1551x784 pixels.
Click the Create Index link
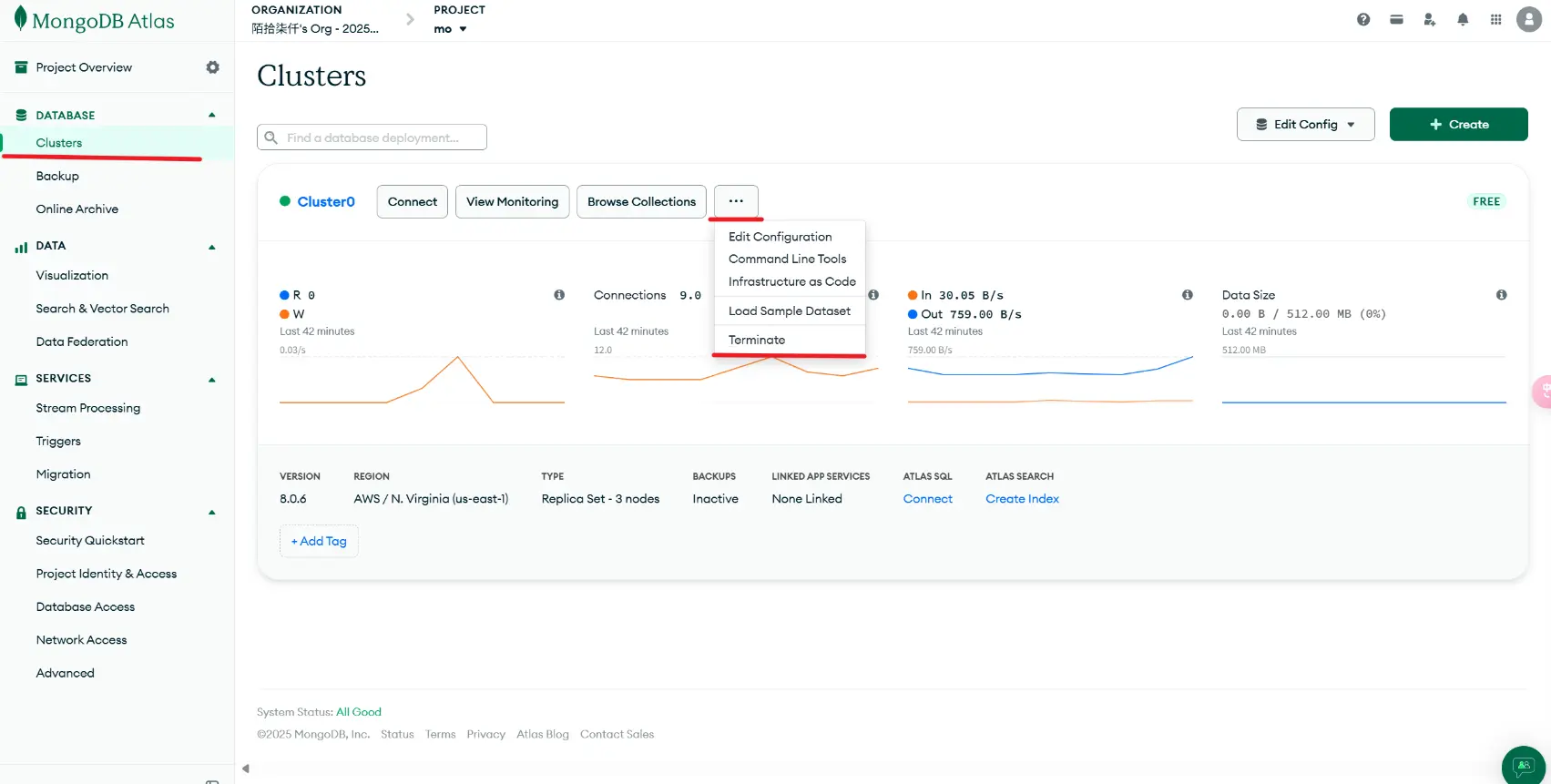tap(1022, 499)
